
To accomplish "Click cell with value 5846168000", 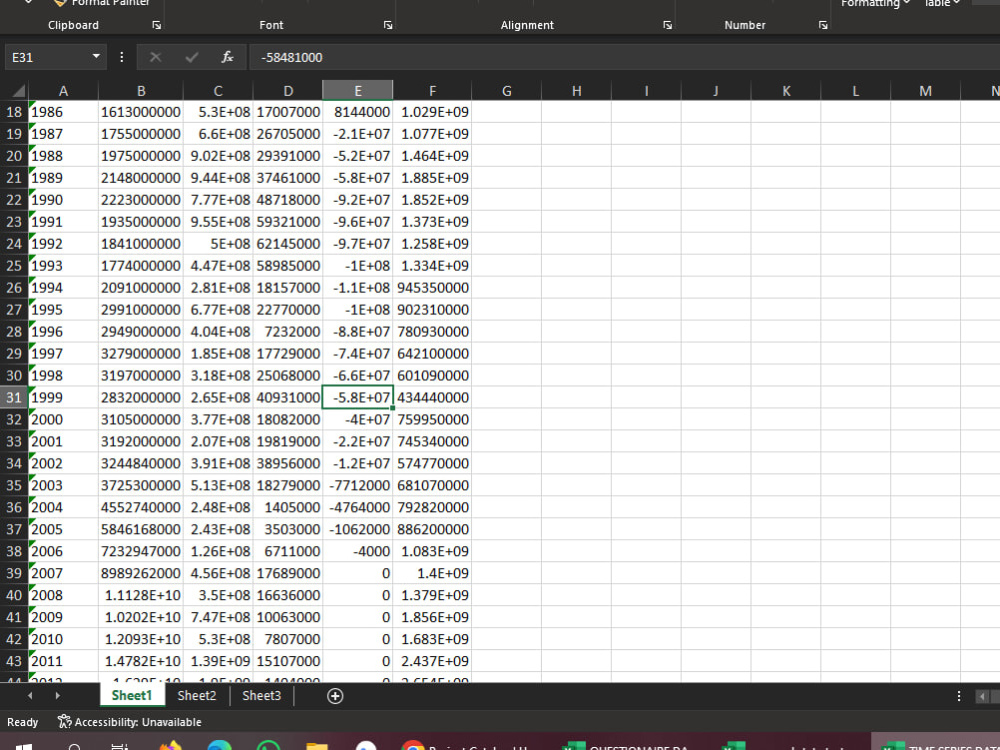I will coord(141,529).
